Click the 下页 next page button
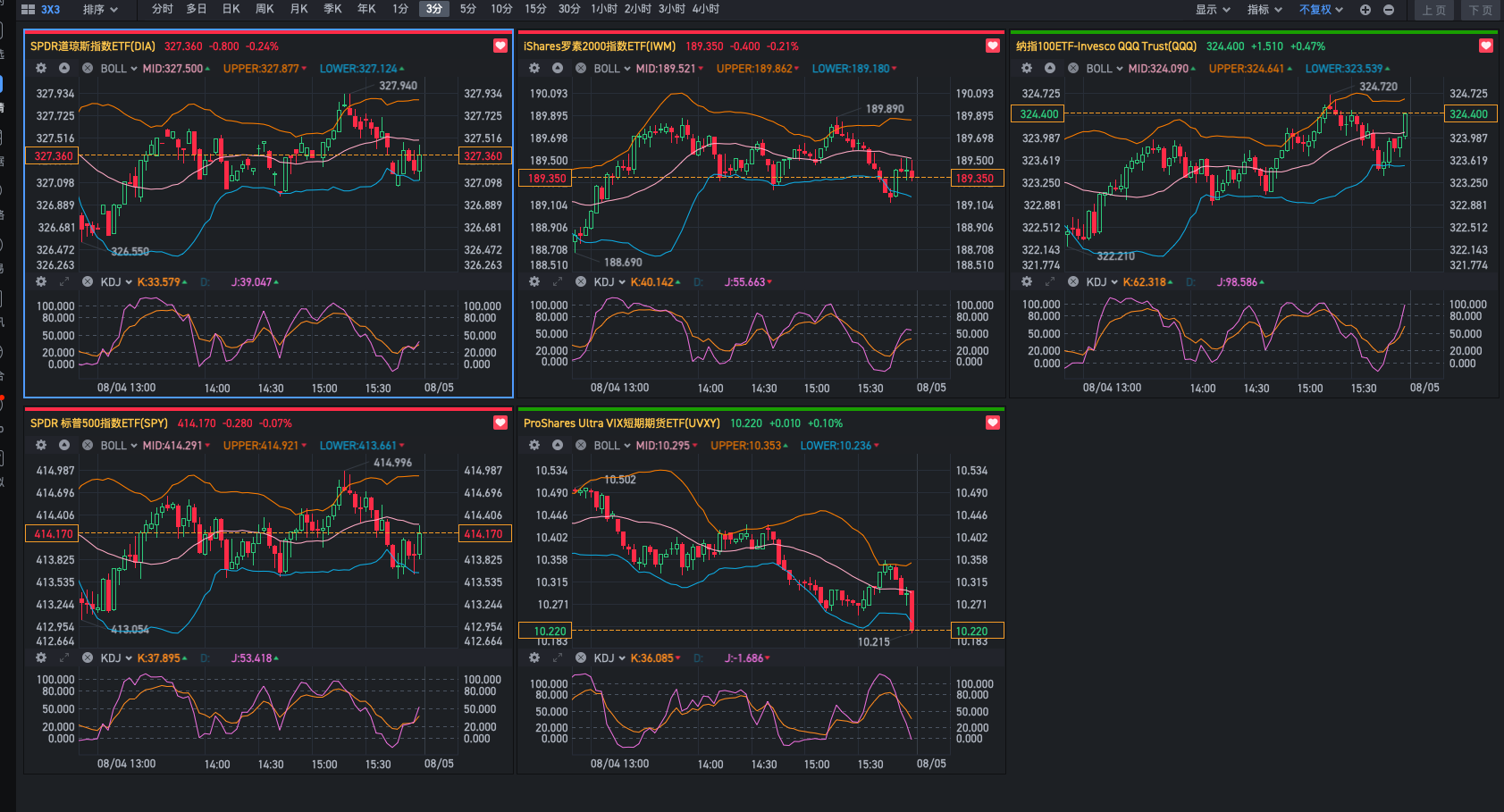Image resolution: width=1504 pixels, height=812 pixels. click(1481, 10)
